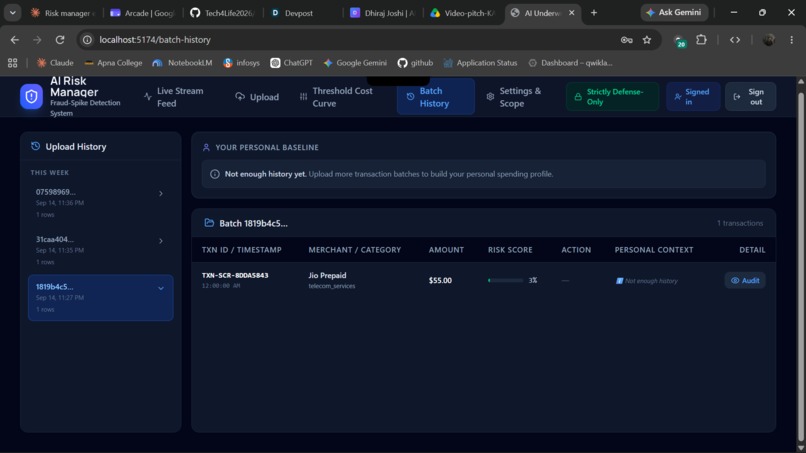Image resolution: width=806 pixels, height=453 pixels.
Task: Click the AI Risk Manager shield logo
Action: point(31,97)
